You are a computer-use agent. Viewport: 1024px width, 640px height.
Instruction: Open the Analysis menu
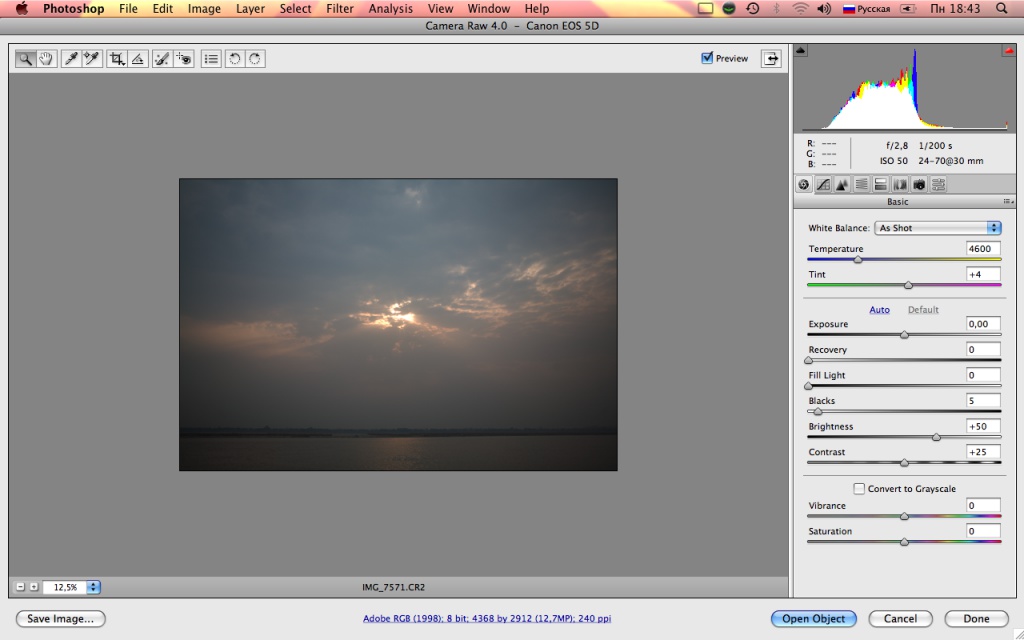[x=390, y=9]
